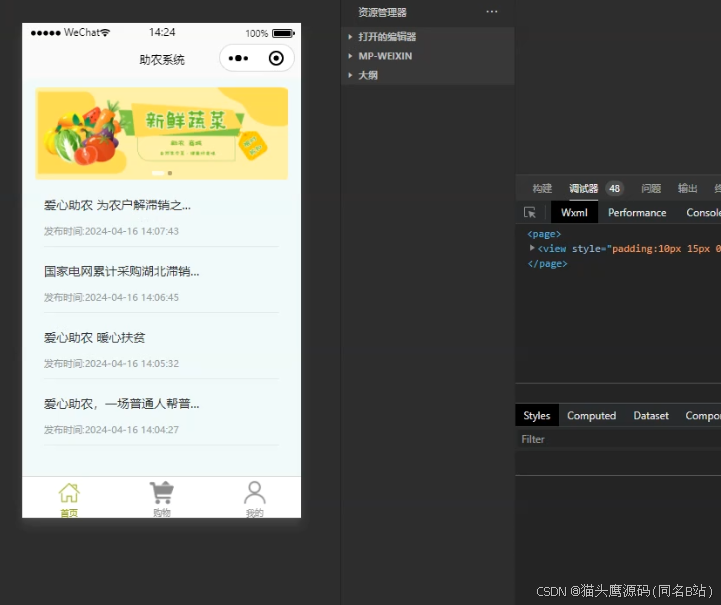
Task: Click the 助农系统 page title
Action: coord(162,60)
